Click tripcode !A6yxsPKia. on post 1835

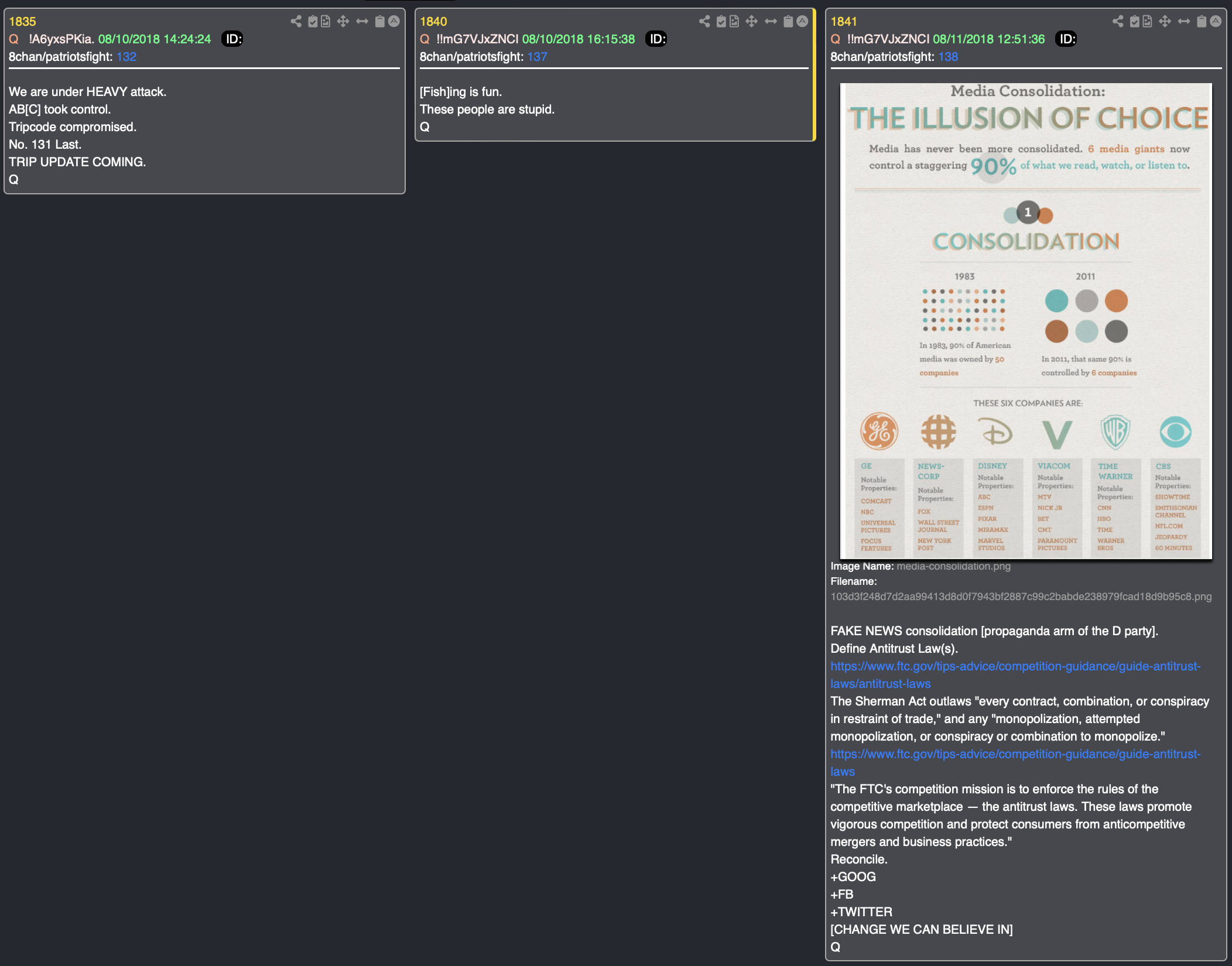(x=61, y=39)
